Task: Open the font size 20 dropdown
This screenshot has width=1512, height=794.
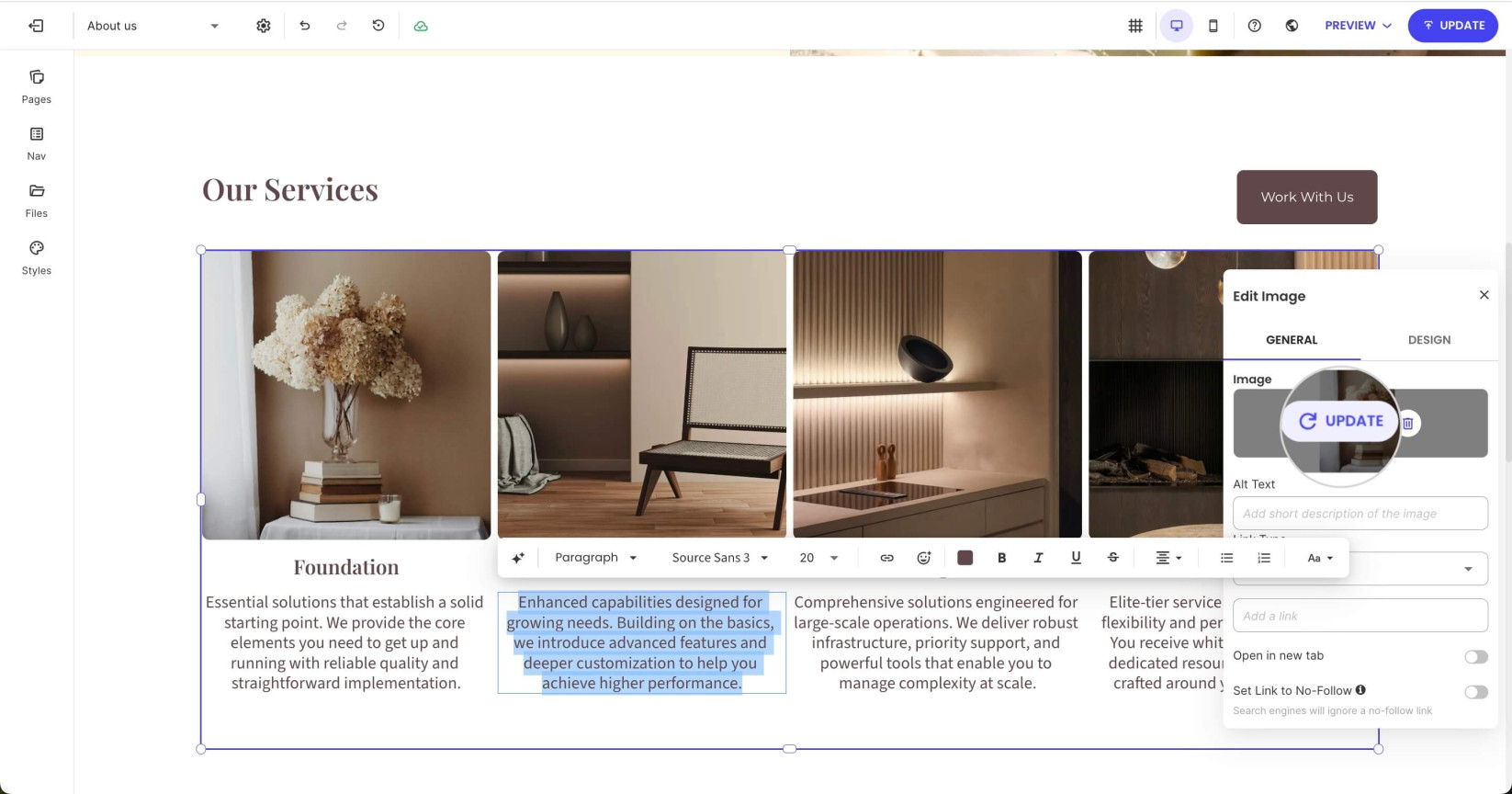Action: tap(818, 558)
